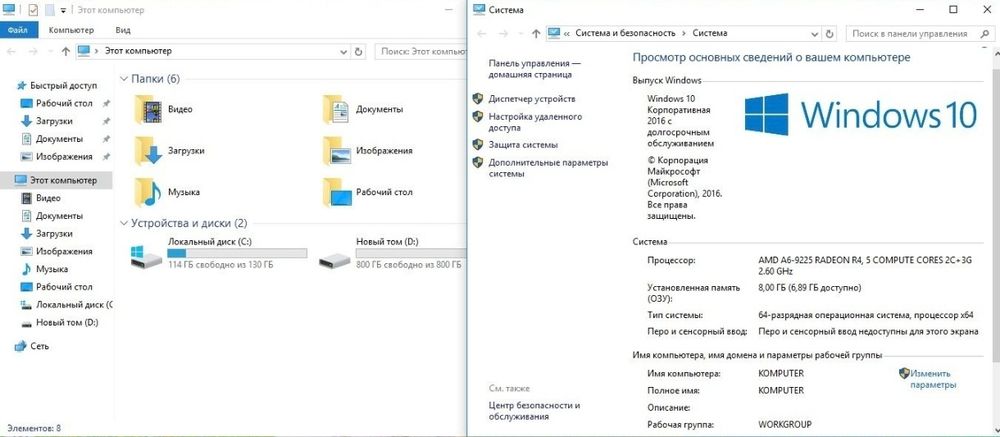Click shield icon next to Защита системы
This screenshot has width=1000, height=437.
pos(478,145)
